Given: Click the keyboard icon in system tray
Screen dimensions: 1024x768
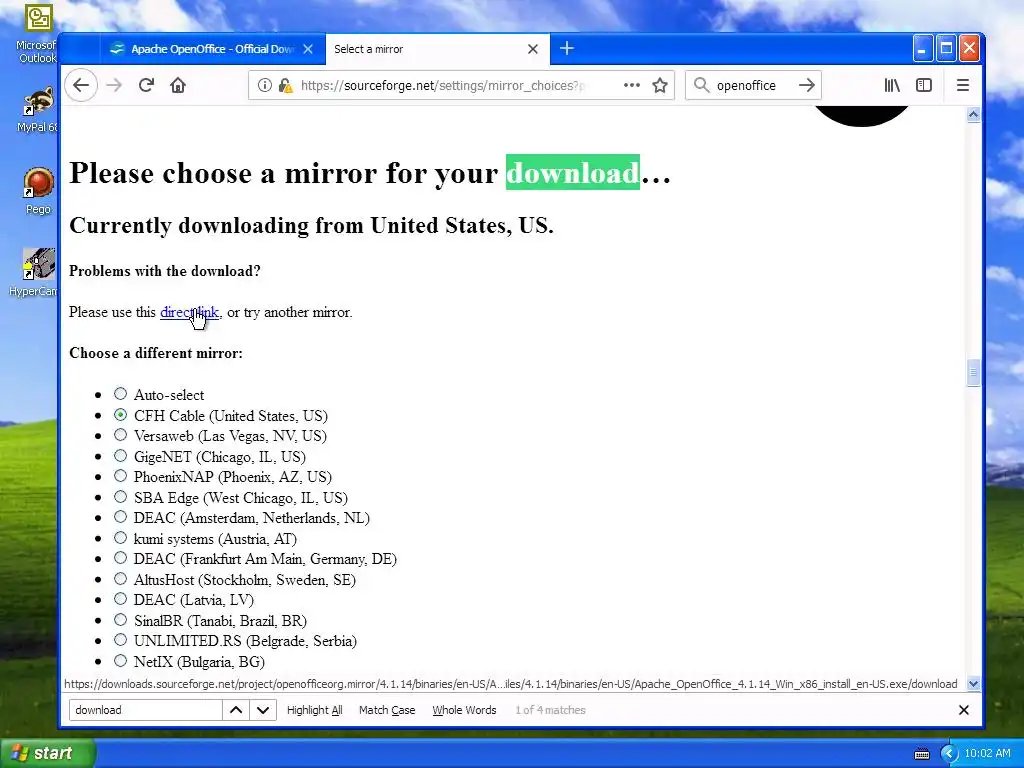Looking at the screenshot, I should tap(921, 754).
